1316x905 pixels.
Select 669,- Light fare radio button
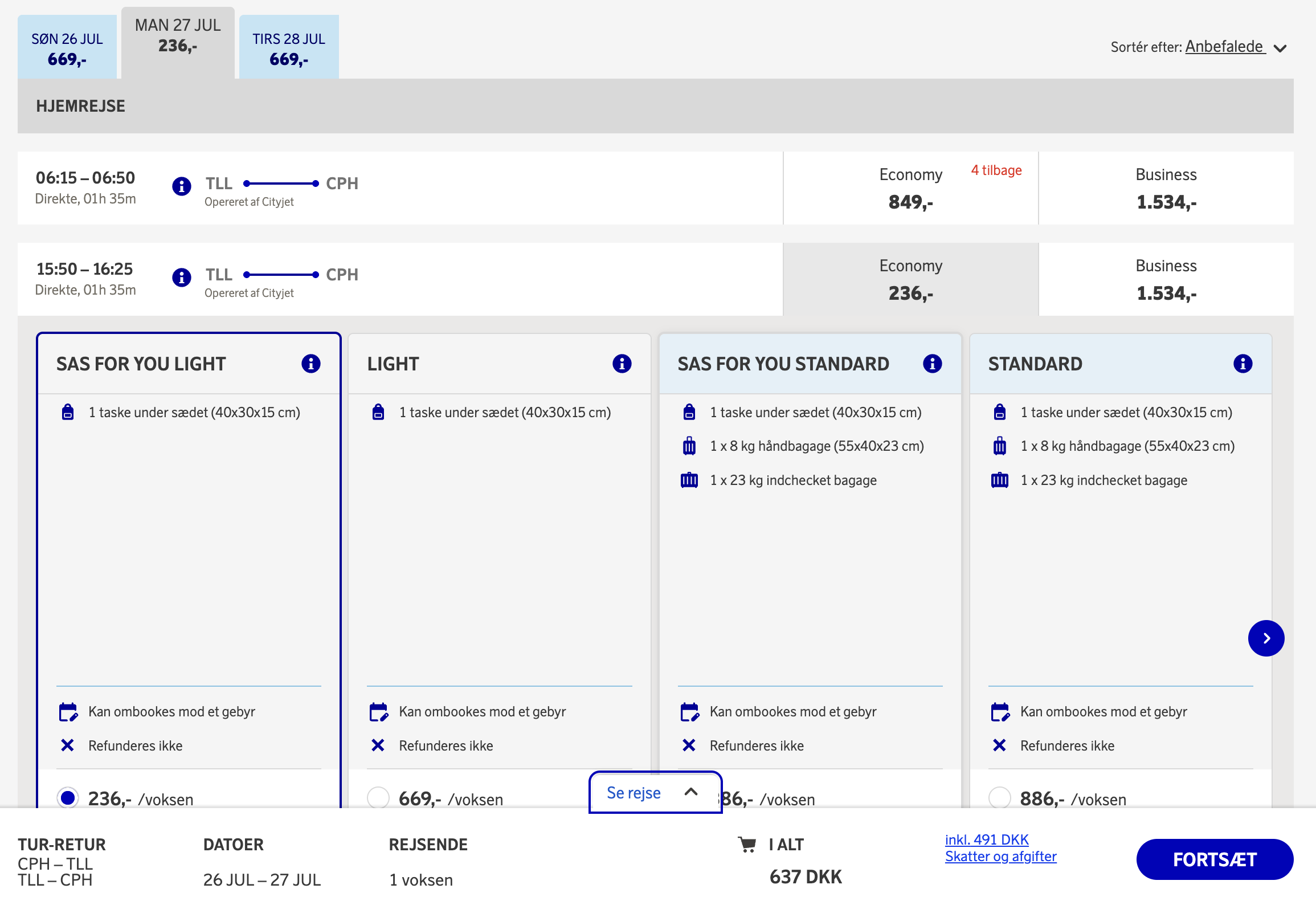coord(378,798)
